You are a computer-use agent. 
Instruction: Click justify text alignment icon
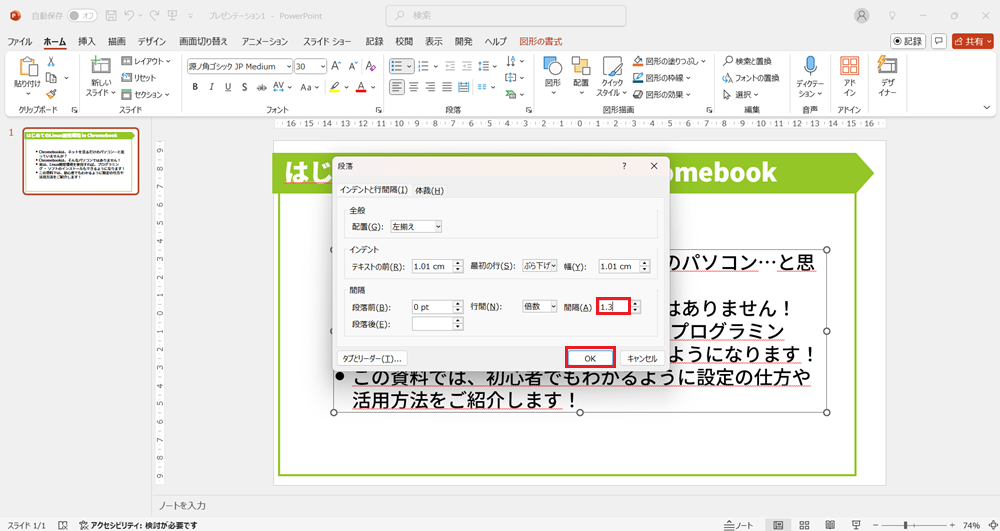[447, 86]
